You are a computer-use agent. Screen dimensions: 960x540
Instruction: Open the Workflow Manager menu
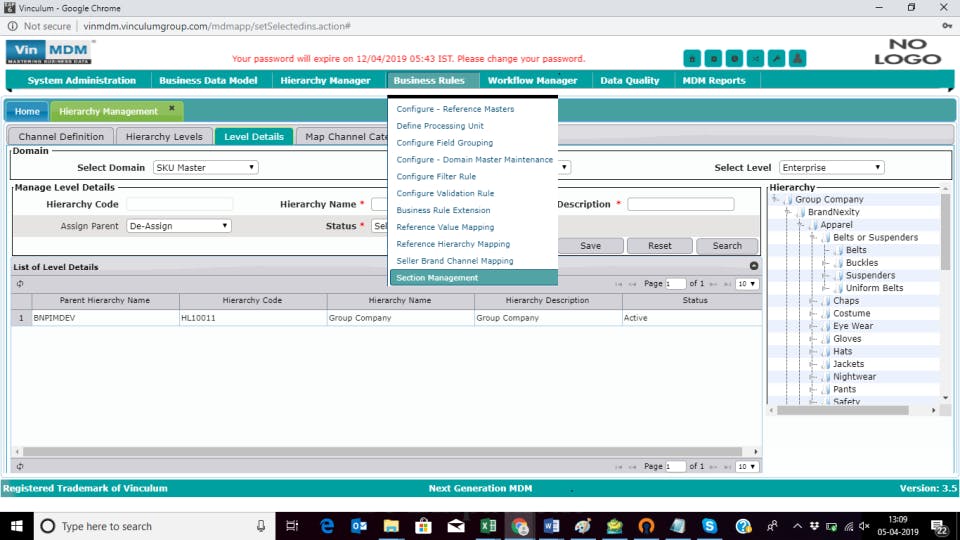[x=532, y=80]
